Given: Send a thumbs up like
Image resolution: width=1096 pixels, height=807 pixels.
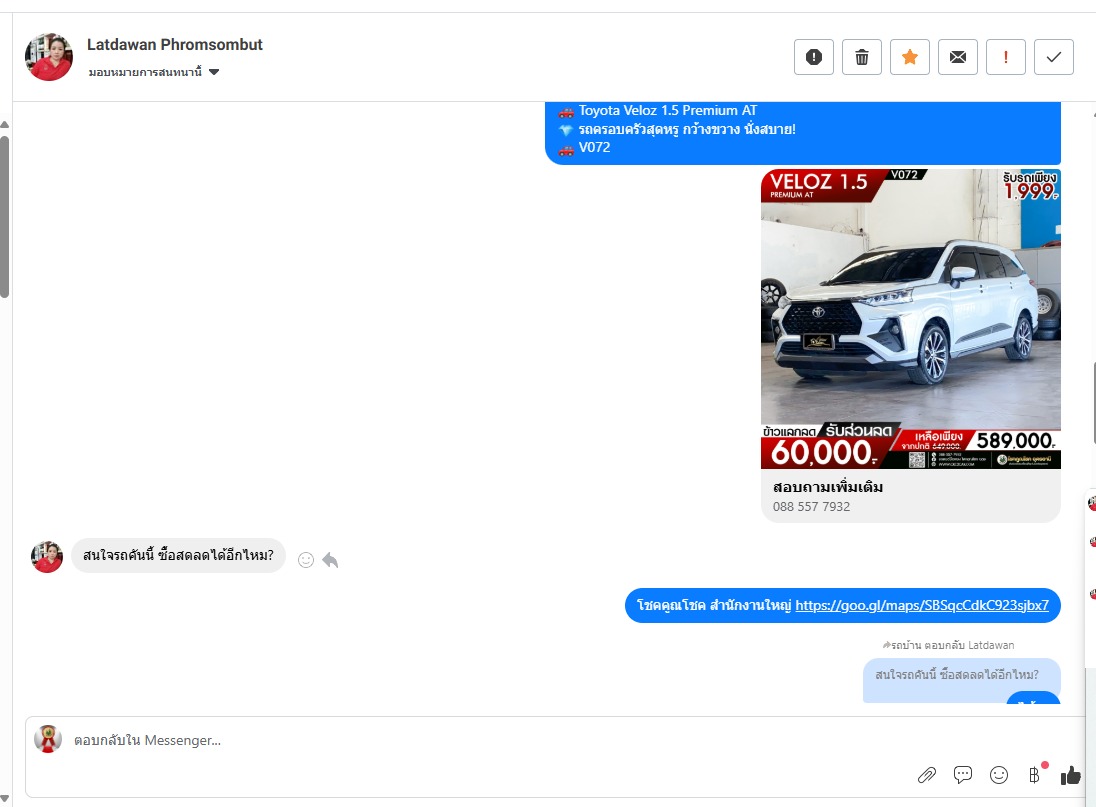Looking at the screenshot, I should 1070,775.
